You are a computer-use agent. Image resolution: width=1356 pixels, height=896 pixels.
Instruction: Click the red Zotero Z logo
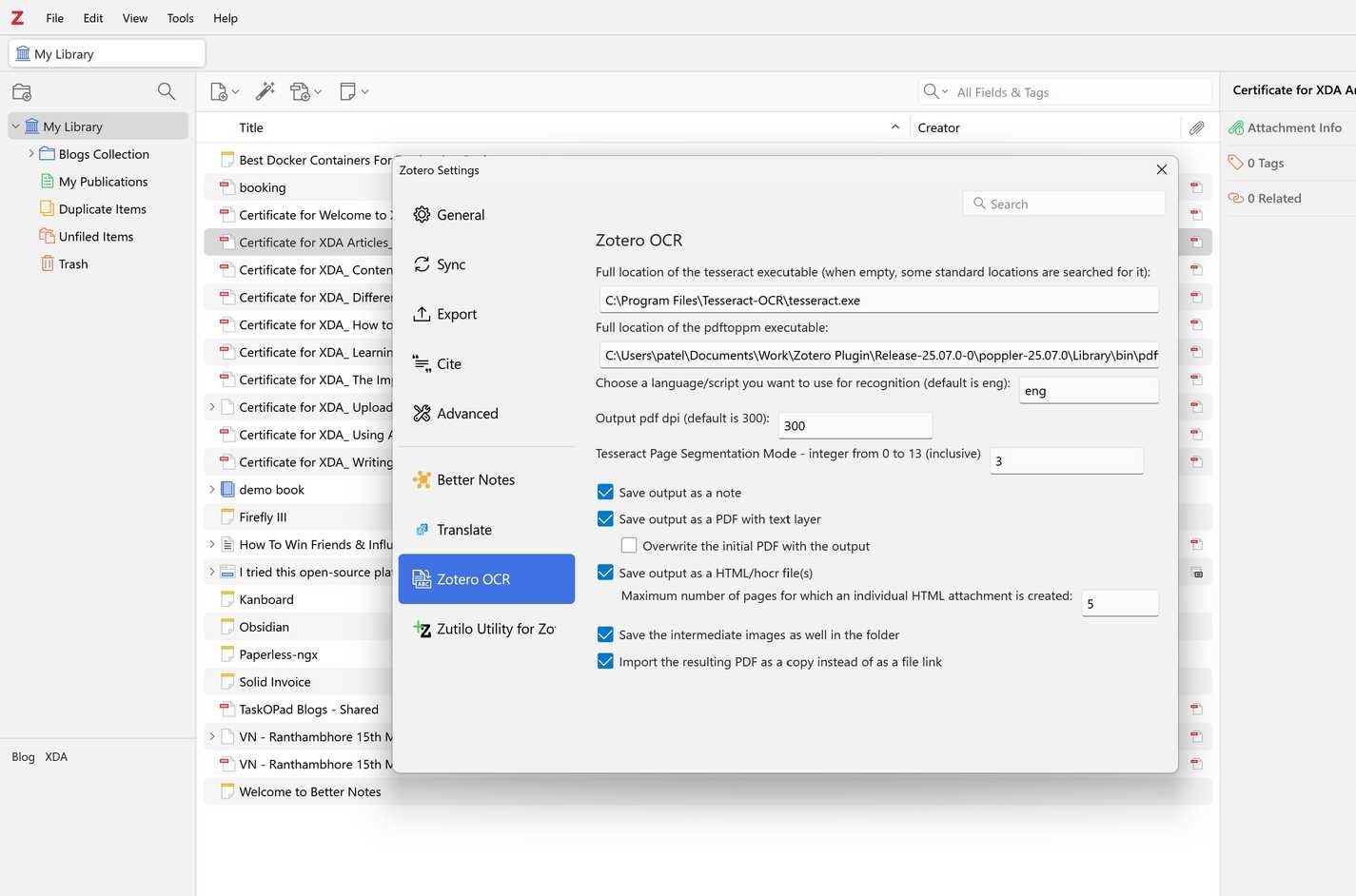point(16,17)
